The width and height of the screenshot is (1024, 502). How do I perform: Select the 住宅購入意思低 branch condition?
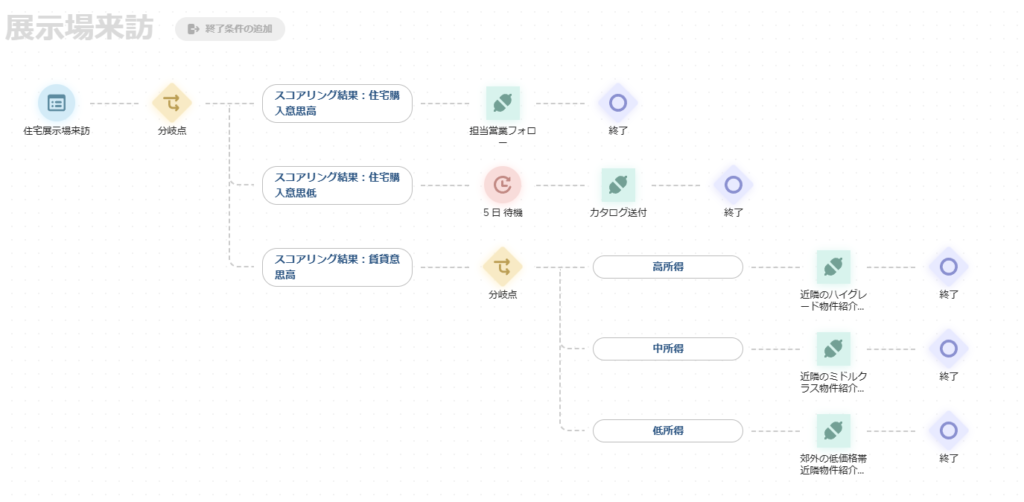pyautogui.click(x=337, y=185)
